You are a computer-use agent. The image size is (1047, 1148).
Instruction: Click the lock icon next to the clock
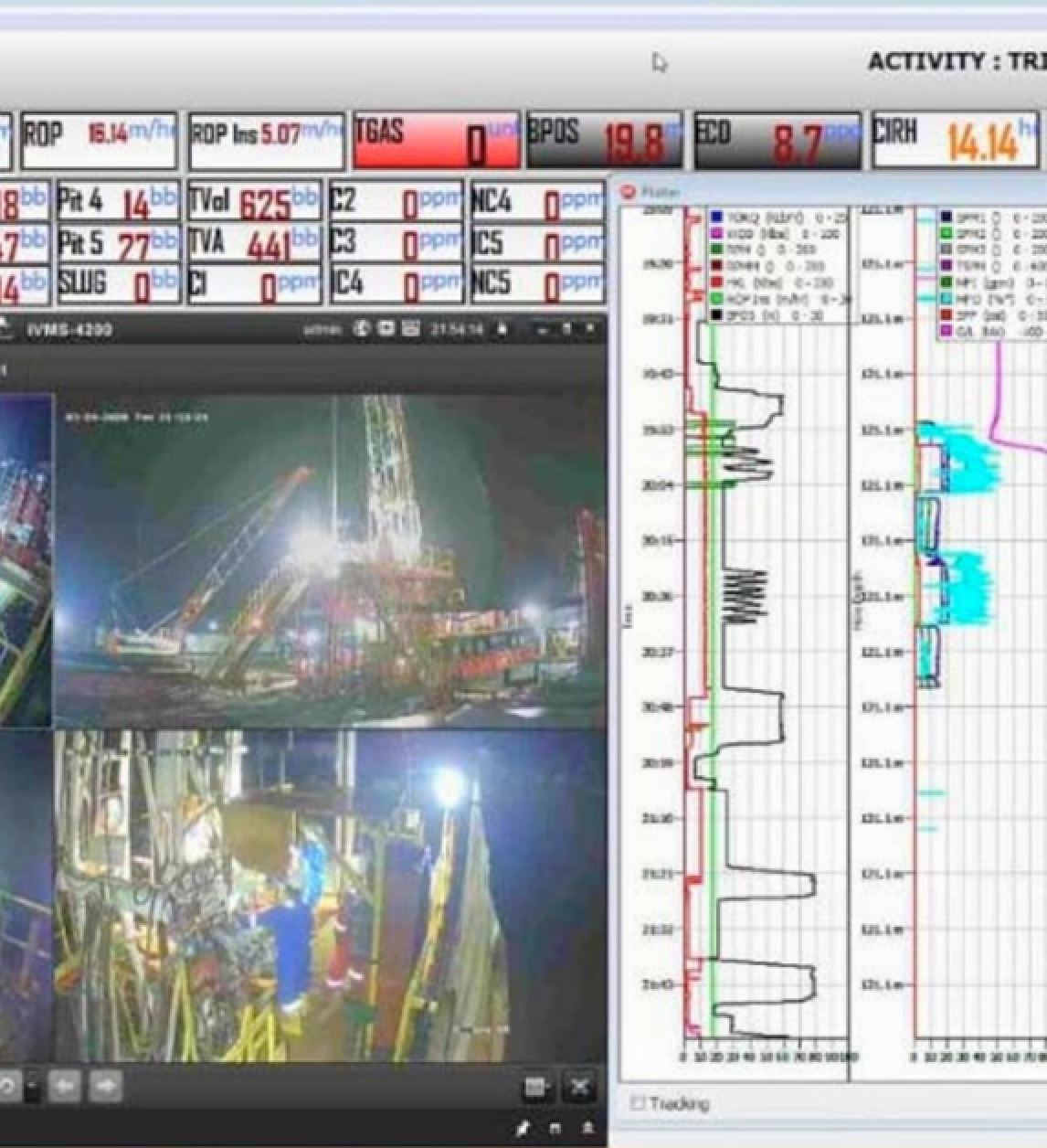coord(503,326)
